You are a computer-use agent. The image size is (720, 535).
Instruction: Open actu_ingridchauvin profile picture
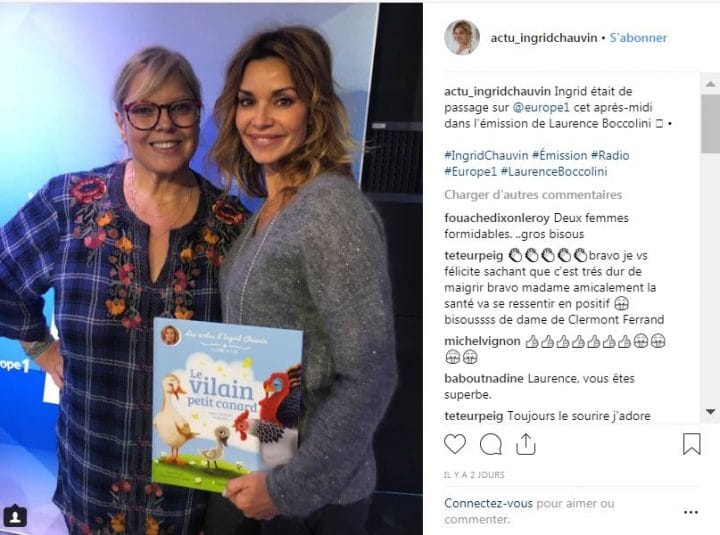462,37
